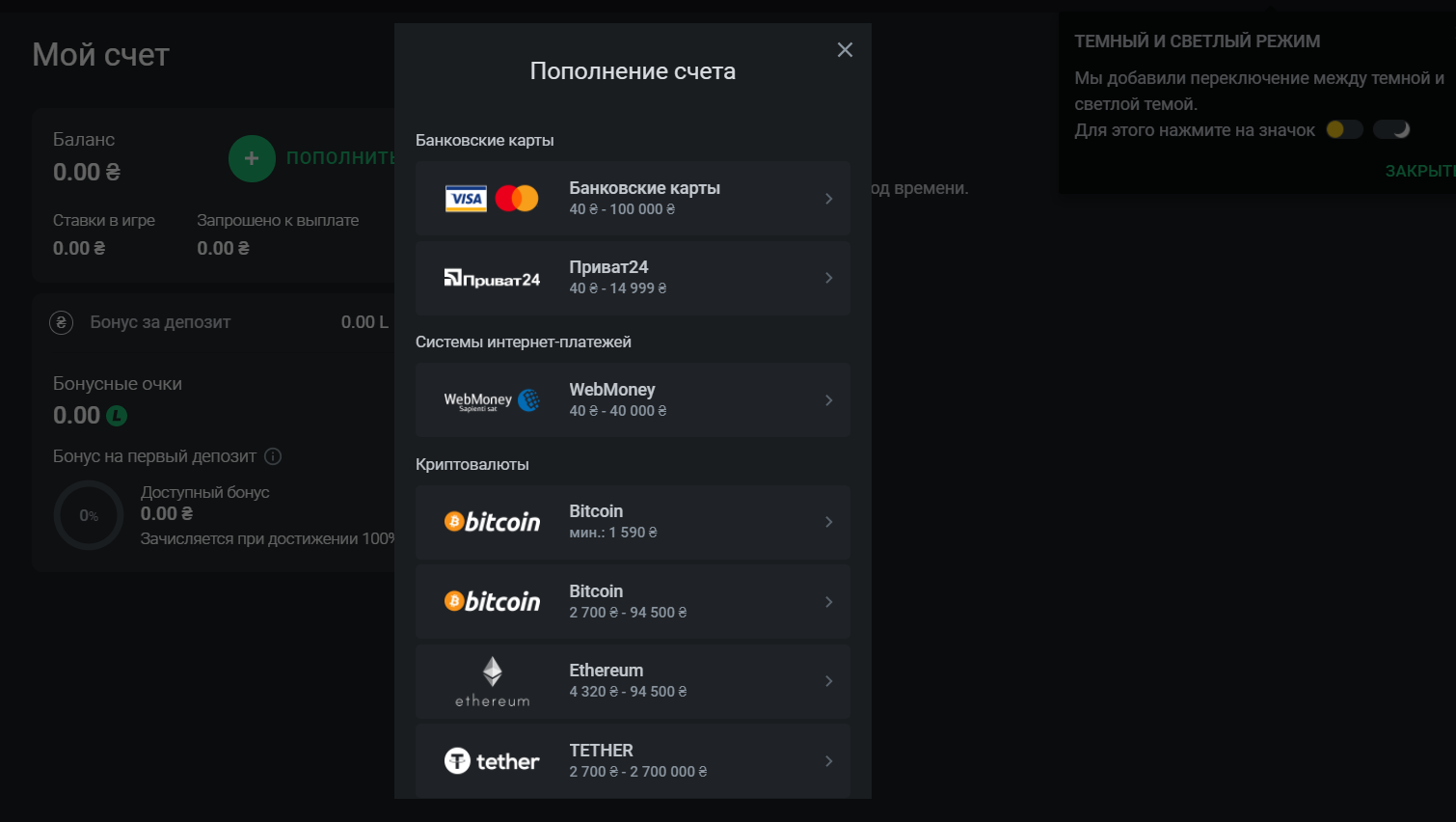
Task: Select Bitcoin 2 700 – 94 500 ₴ option
Action: (x=633, y=602)
